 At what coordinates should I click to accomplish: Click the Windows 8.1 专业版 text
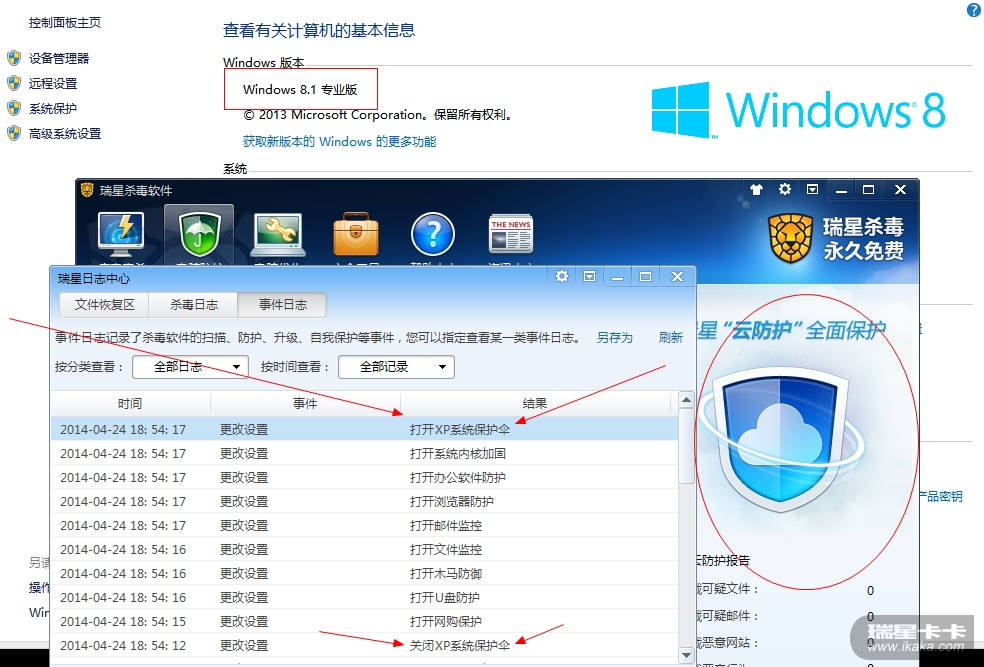point(300,90)
